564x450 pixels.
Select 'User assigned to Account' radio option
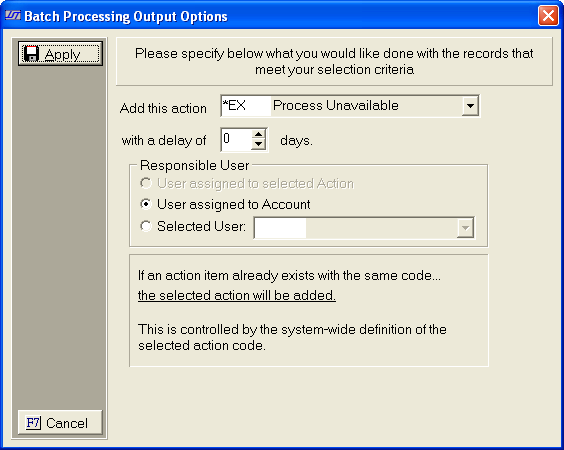(146, 204)
